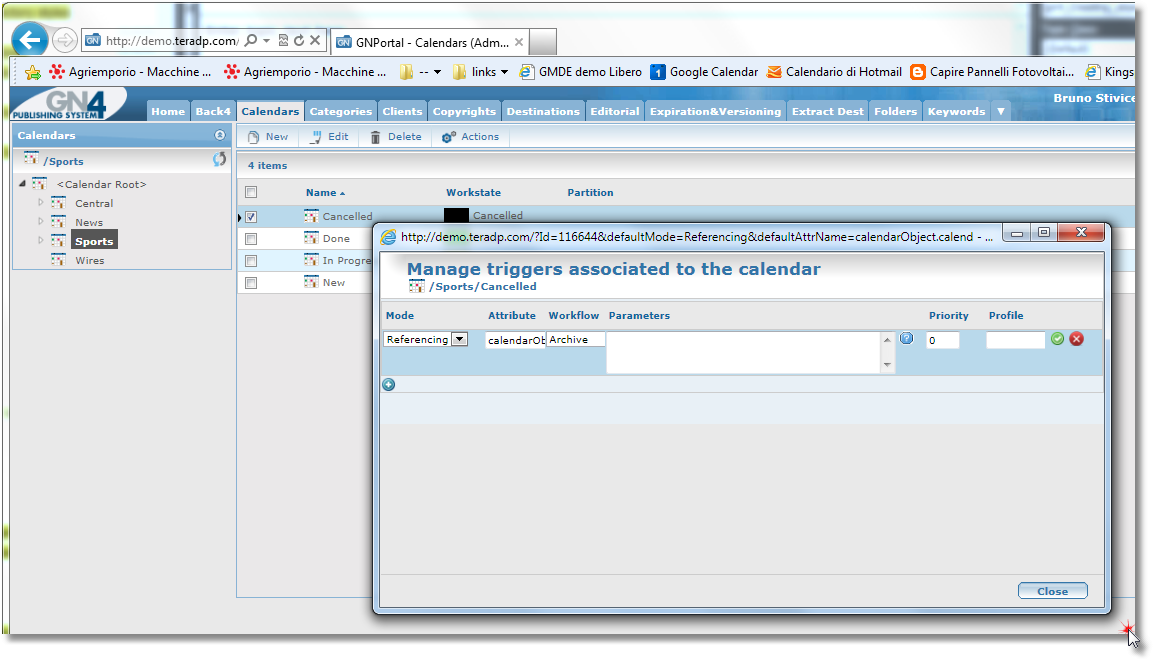The image size is (1158, 662).
Task: Click the Workflow field showing Archive
Action: point(575,339)
